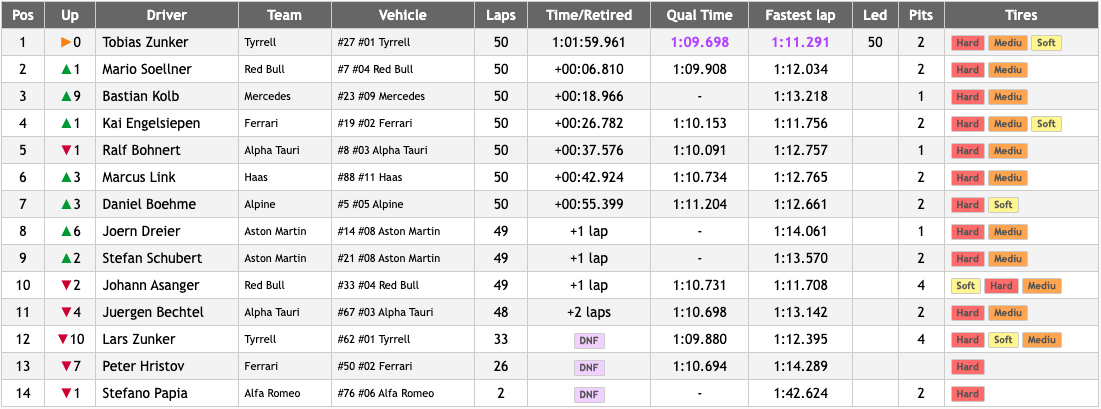The width and height of the screenshot is (1101, 409).
Task: Click the DNF badge in Stefano Papia's row
Action: [589, 394]
